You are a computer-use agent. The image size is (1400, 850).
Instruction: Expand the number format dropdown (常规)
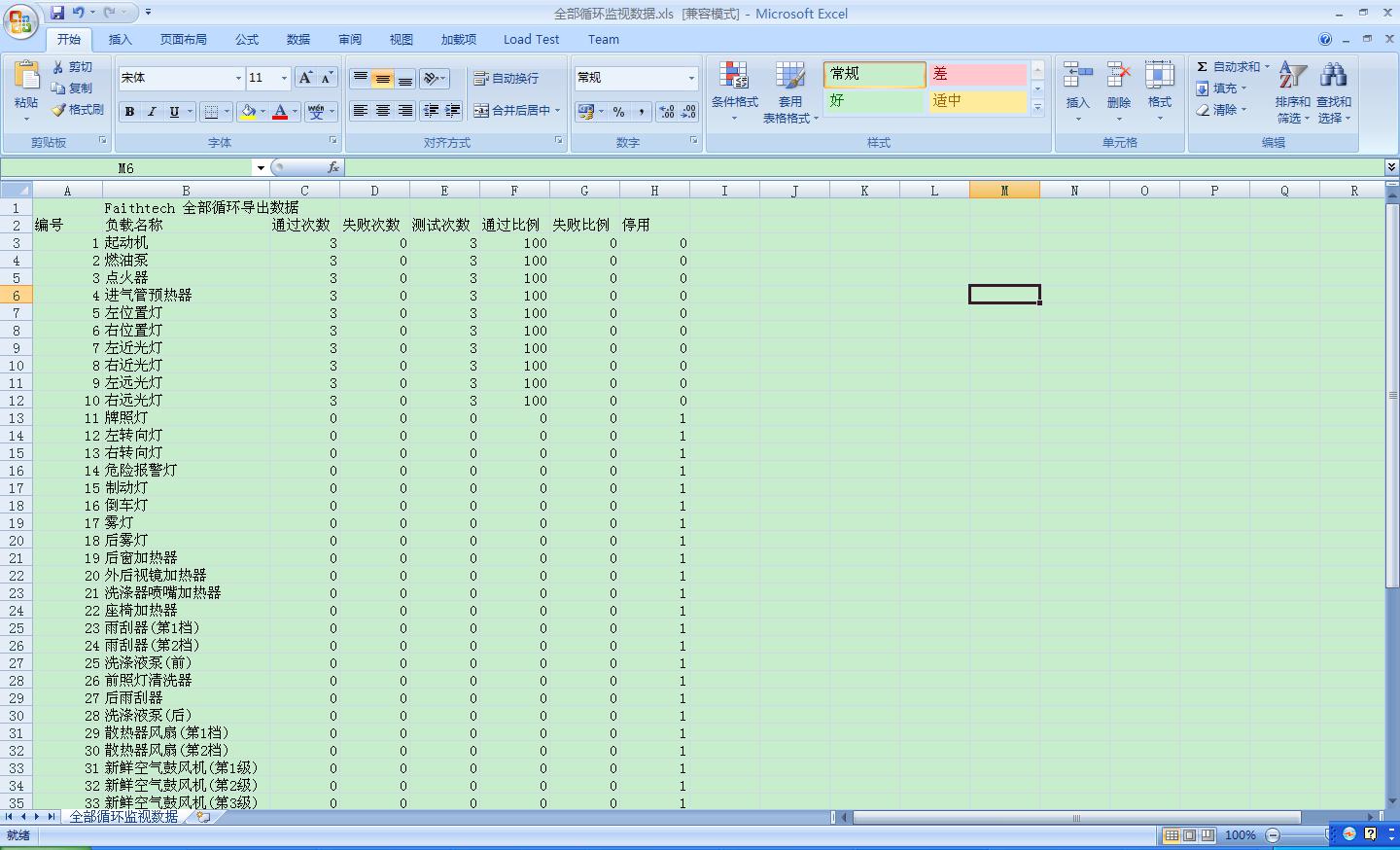[691, 78]
